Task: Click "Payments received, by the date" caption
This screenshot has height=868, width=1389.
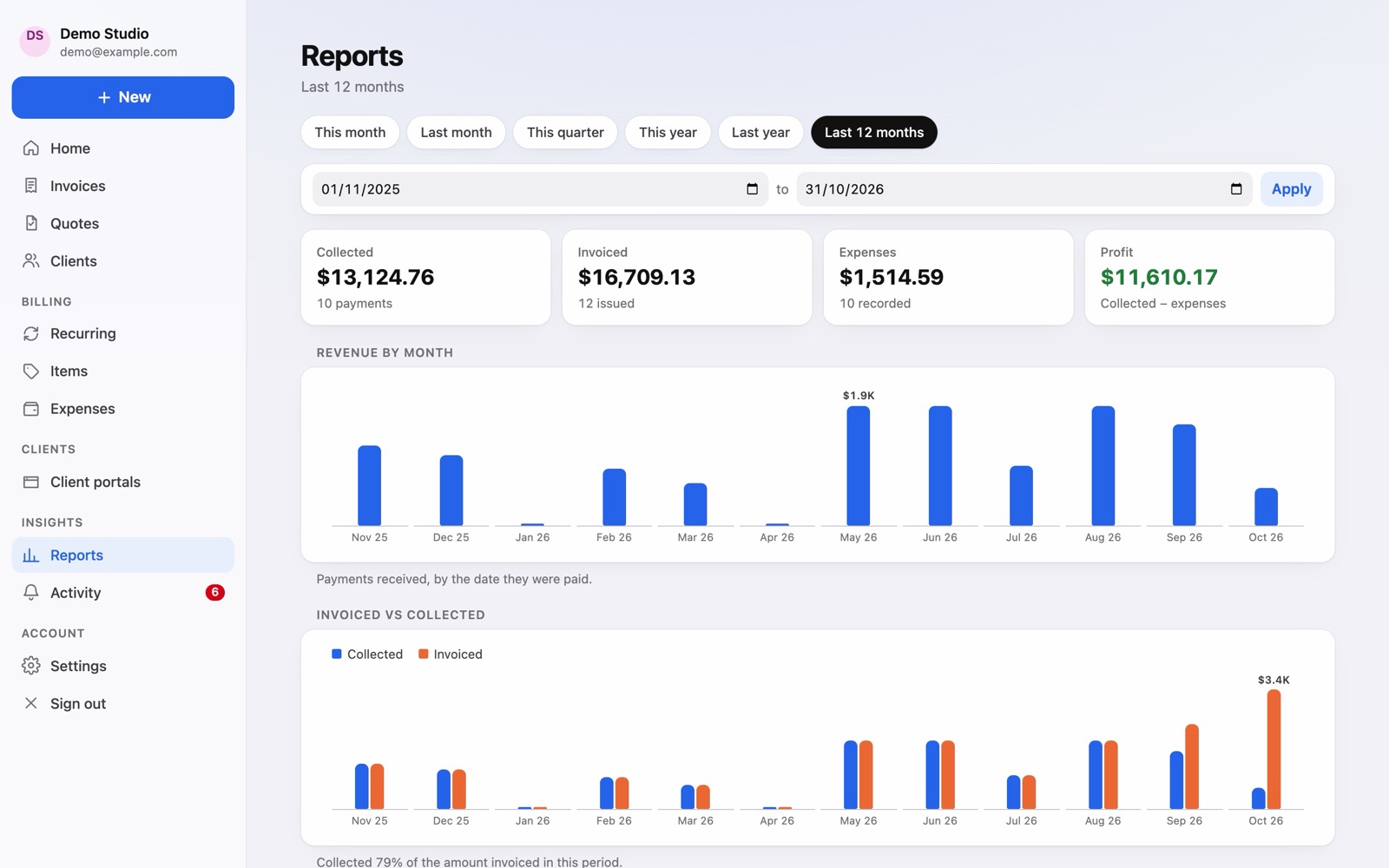Action: click(x=454, y=579)
